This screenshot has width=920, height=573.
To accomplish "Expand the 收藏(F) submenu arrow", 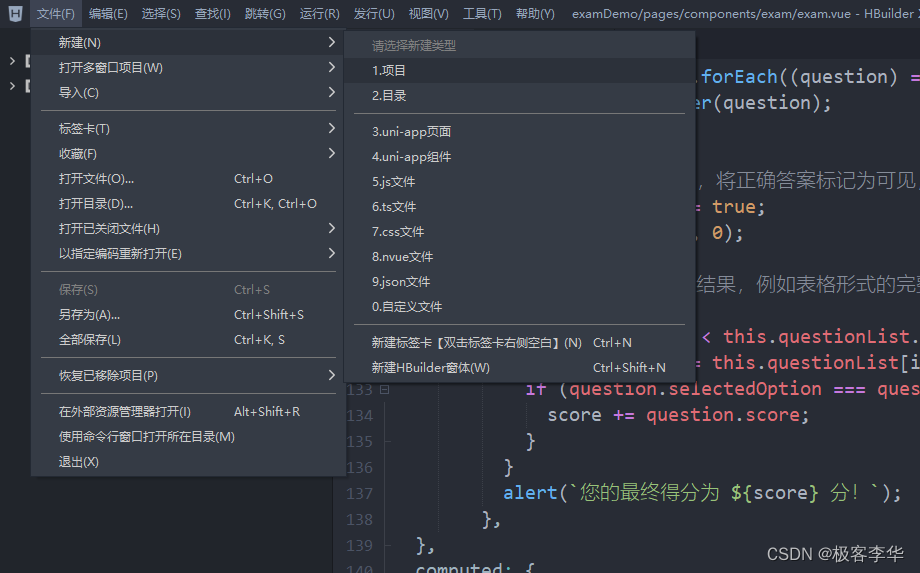I will (332, 154).
